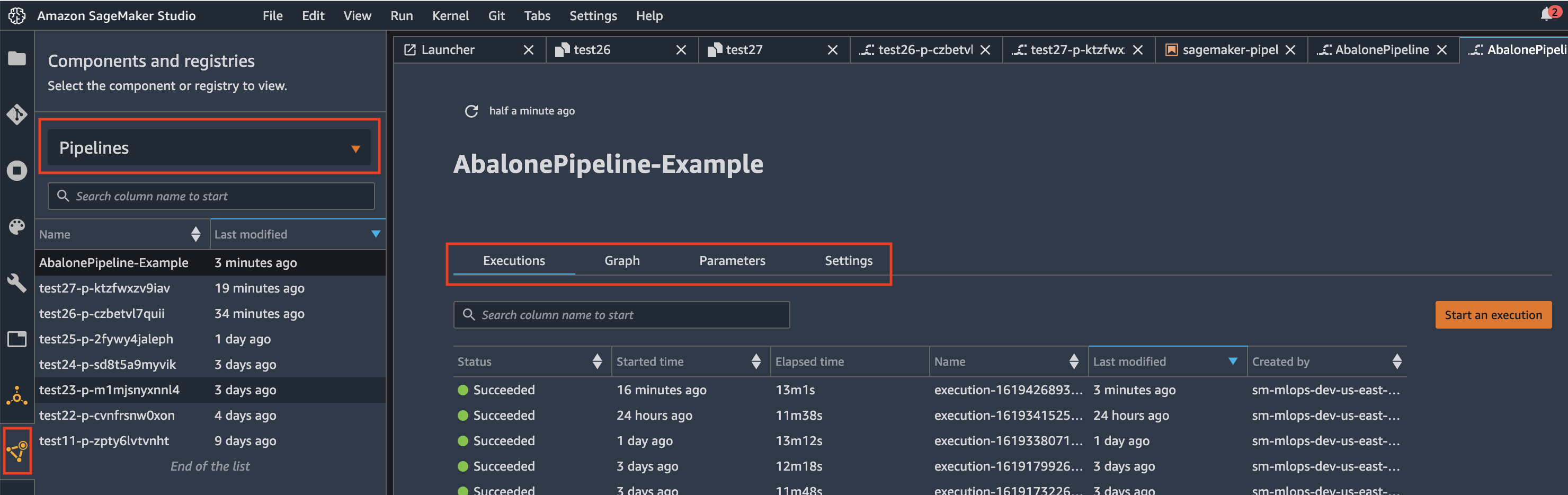Select test24-p-sd8t5a9myvik pipeline row
Screen dimensions: 1568x495
(x=210, y=365)
